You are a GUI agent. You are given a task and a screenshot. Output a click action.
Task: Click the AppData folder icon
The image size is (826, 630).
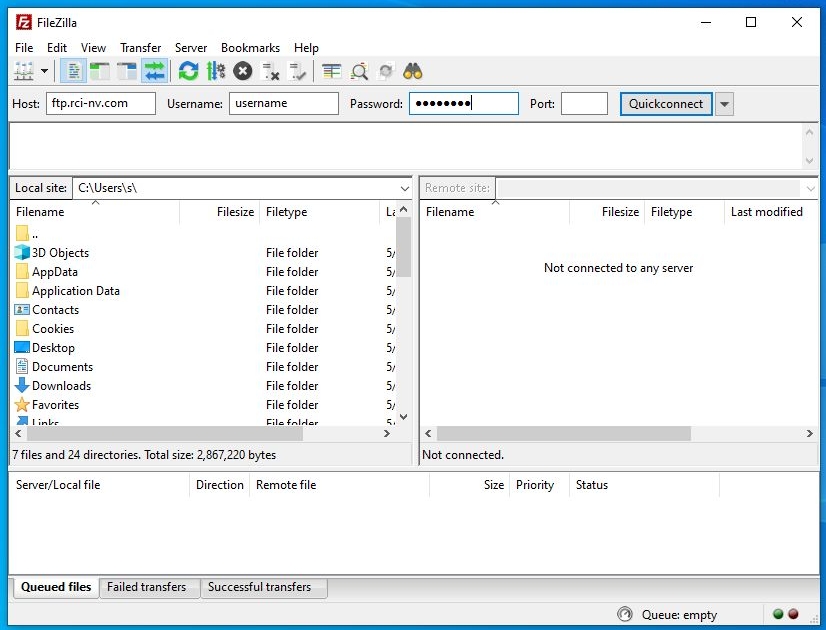[22, 271]
